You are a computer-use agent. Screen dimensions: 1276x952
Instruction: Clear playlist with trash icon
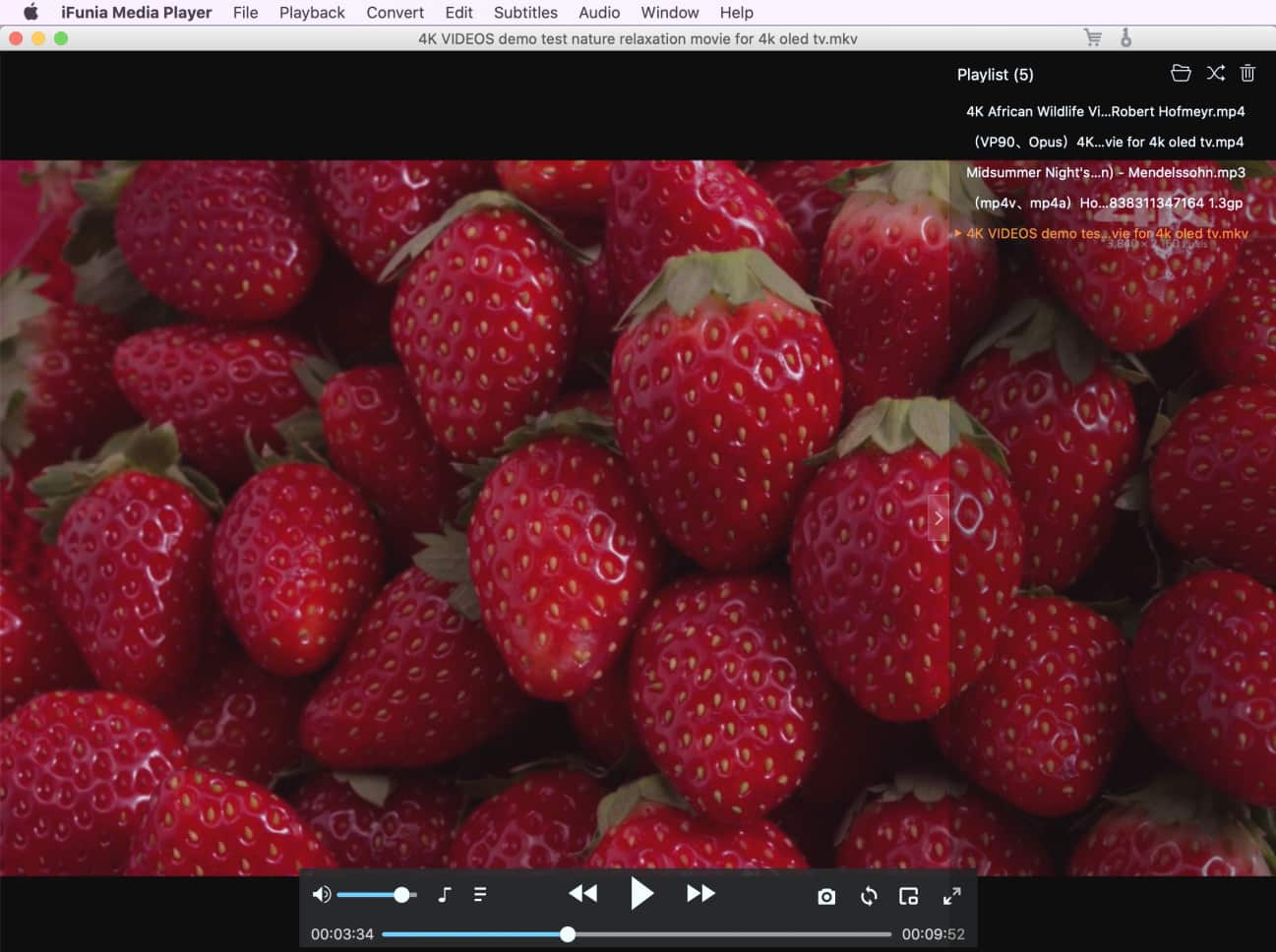coord(1247,74)
